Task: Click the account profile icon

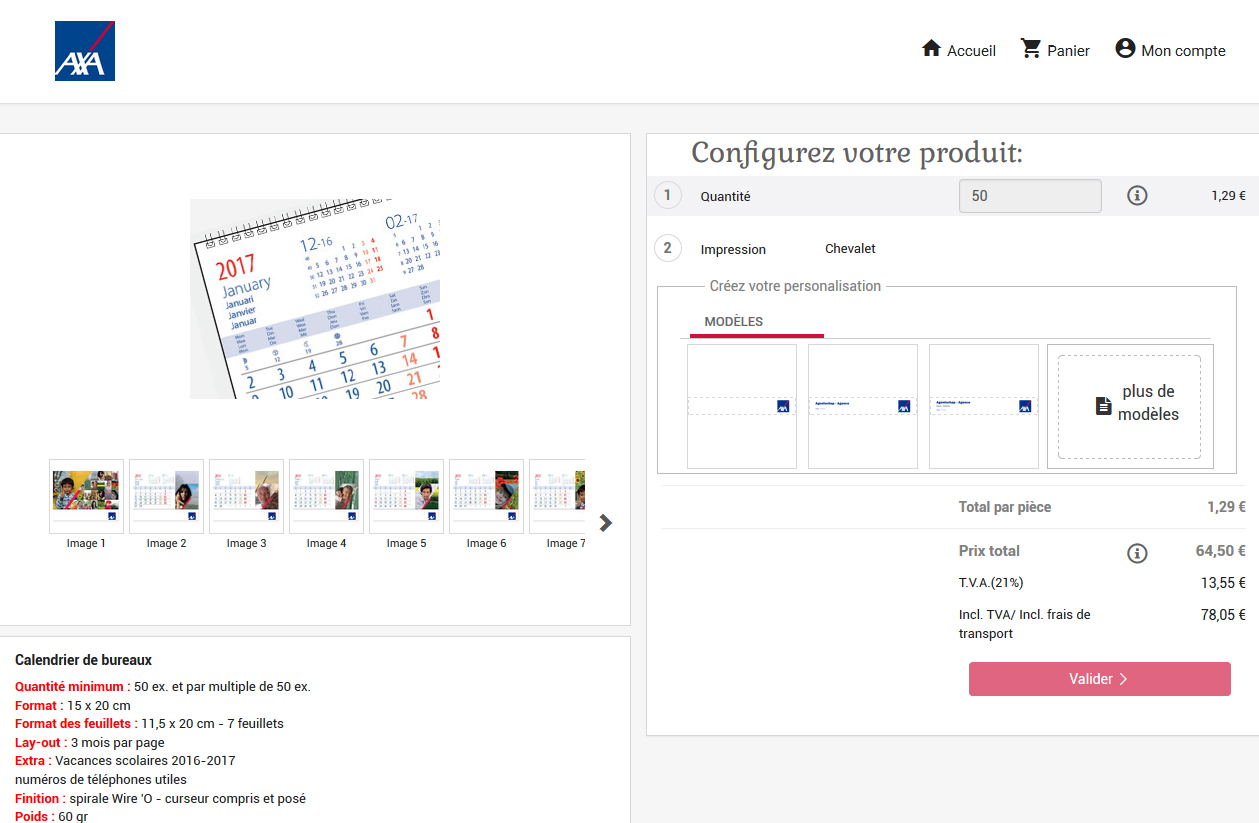Action: (x=1125, y=48)
